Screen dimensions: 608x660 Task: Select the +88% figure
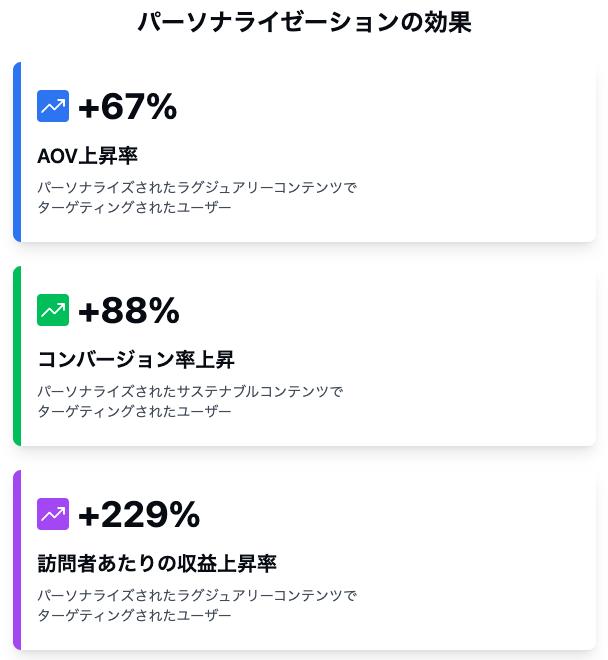[x=128, y=311]
